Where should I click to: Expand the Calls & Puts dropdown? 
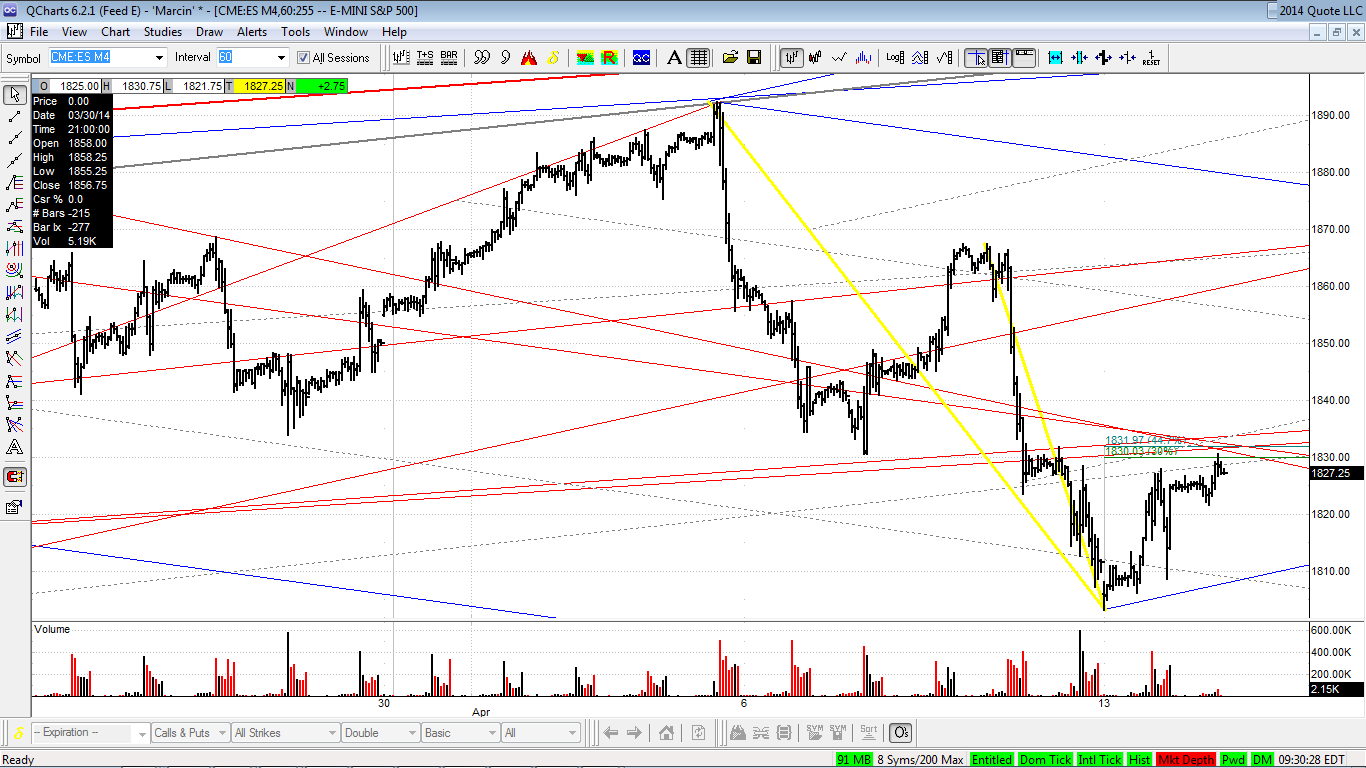[x=189, y=733]
